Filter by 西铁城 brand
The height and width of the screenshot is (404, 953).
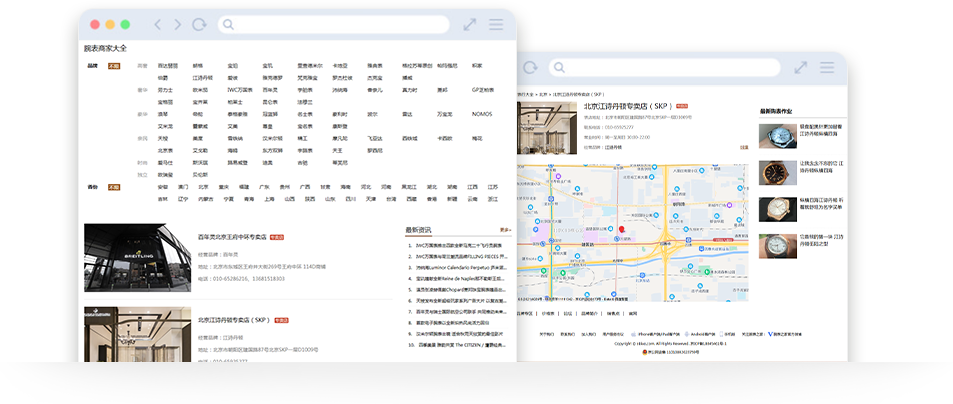[410, 139]
